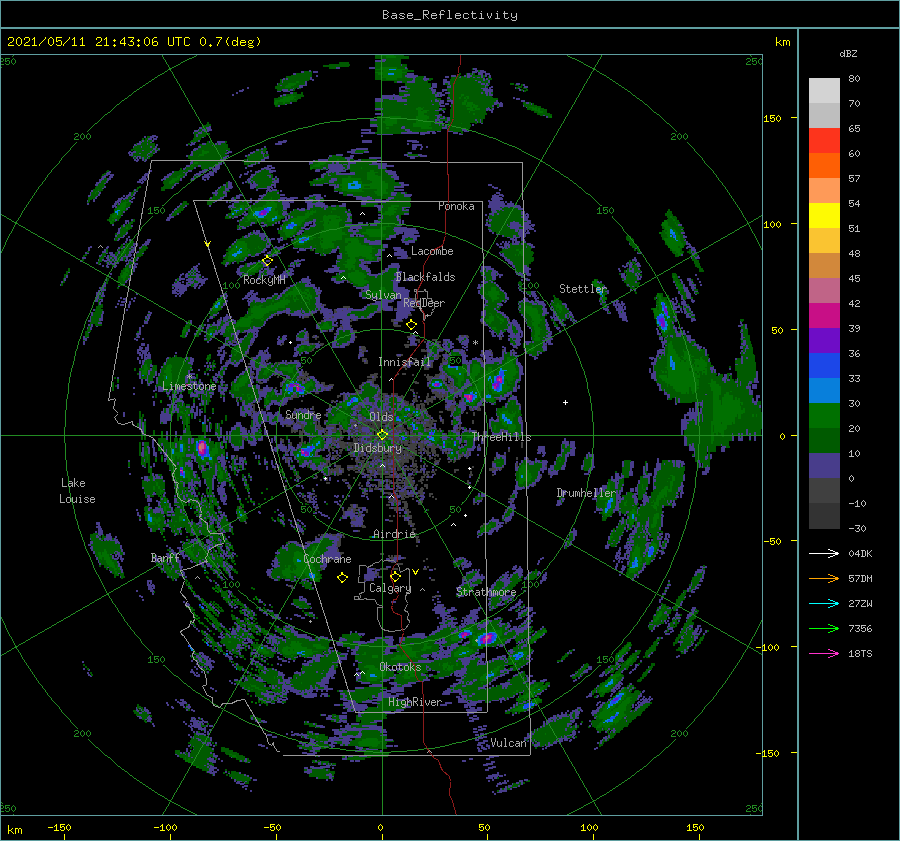Click the Cochrane city label
This screenshot has width=900, height=841.
click(x=327, y=559)
